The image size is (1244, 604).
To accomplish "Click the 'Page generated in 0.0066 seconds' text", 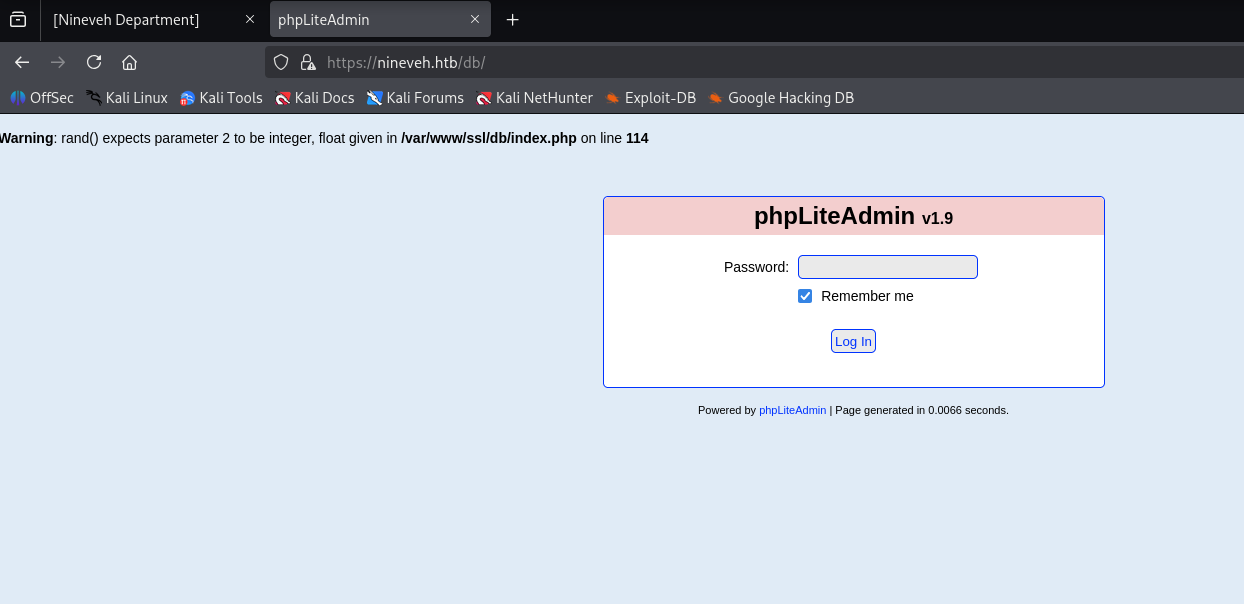I will coord(922,410).
